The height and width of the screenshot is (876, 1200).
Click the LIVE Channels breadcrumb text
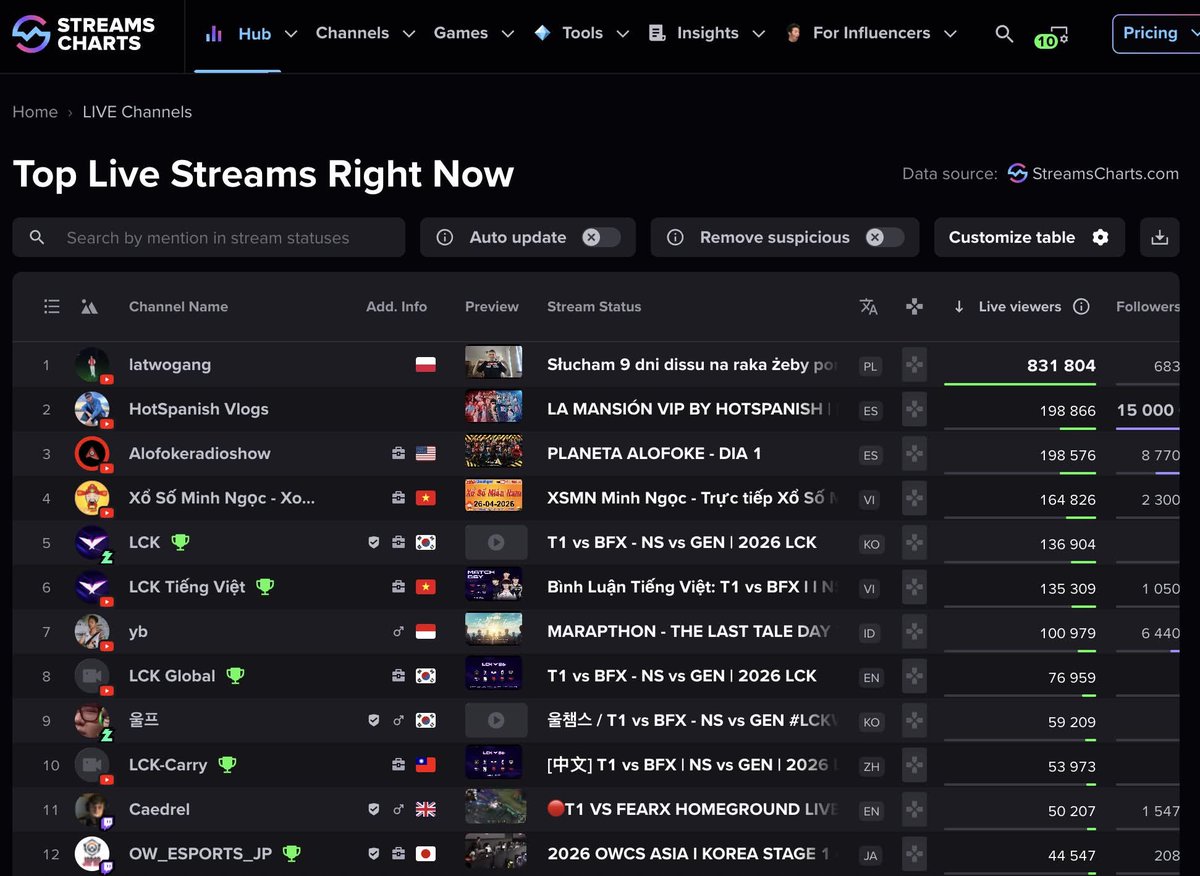point(137,112)
